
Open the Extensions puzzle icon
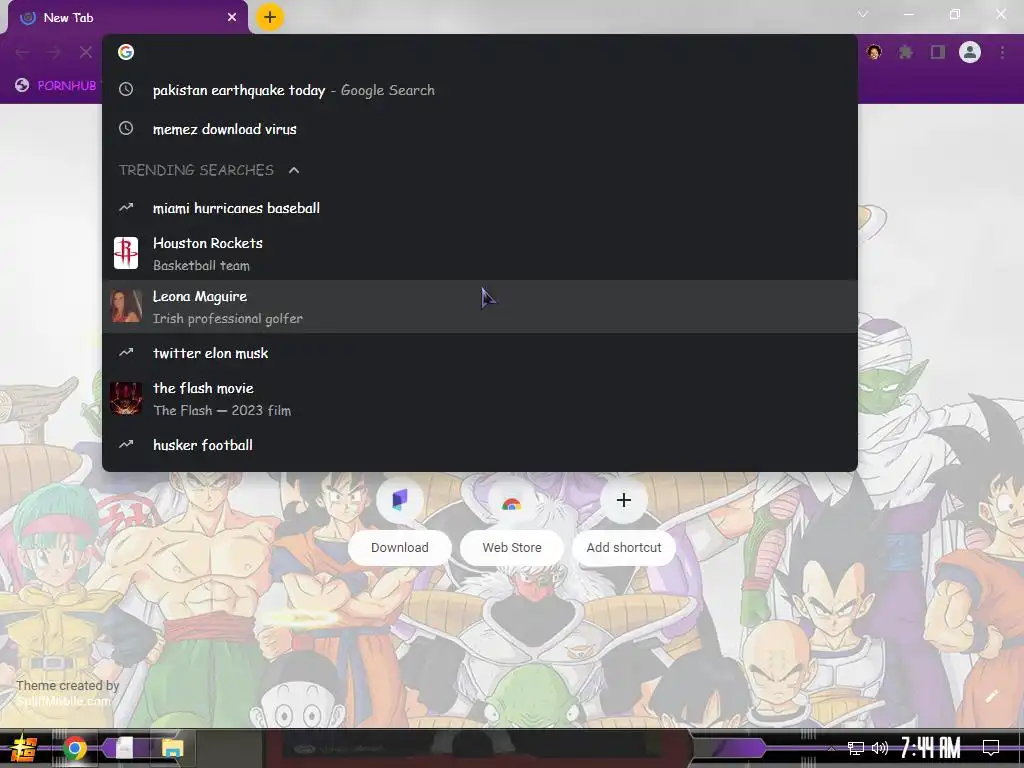[x=906, y=52]
